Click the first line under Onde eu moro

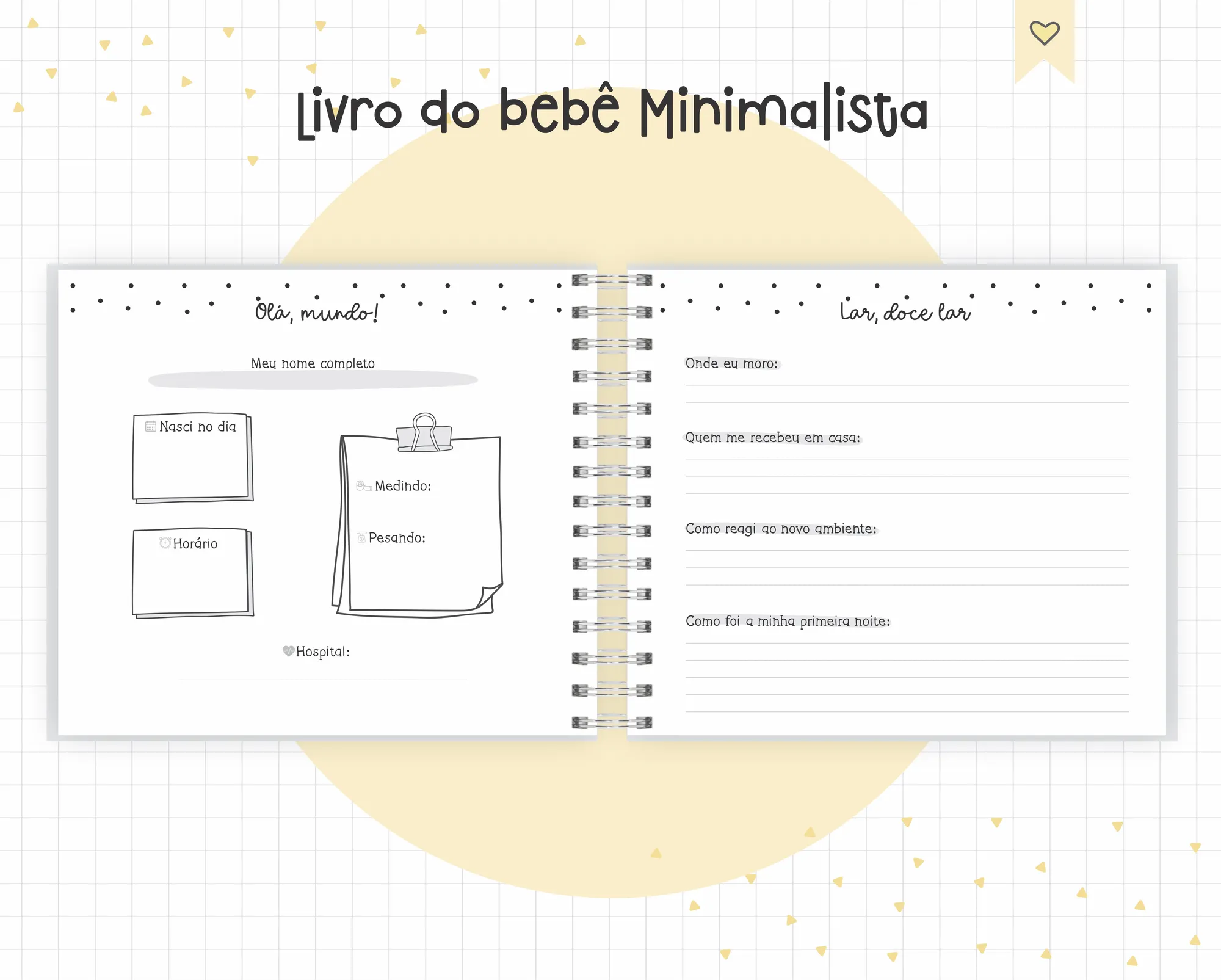(x=907, y=385)
